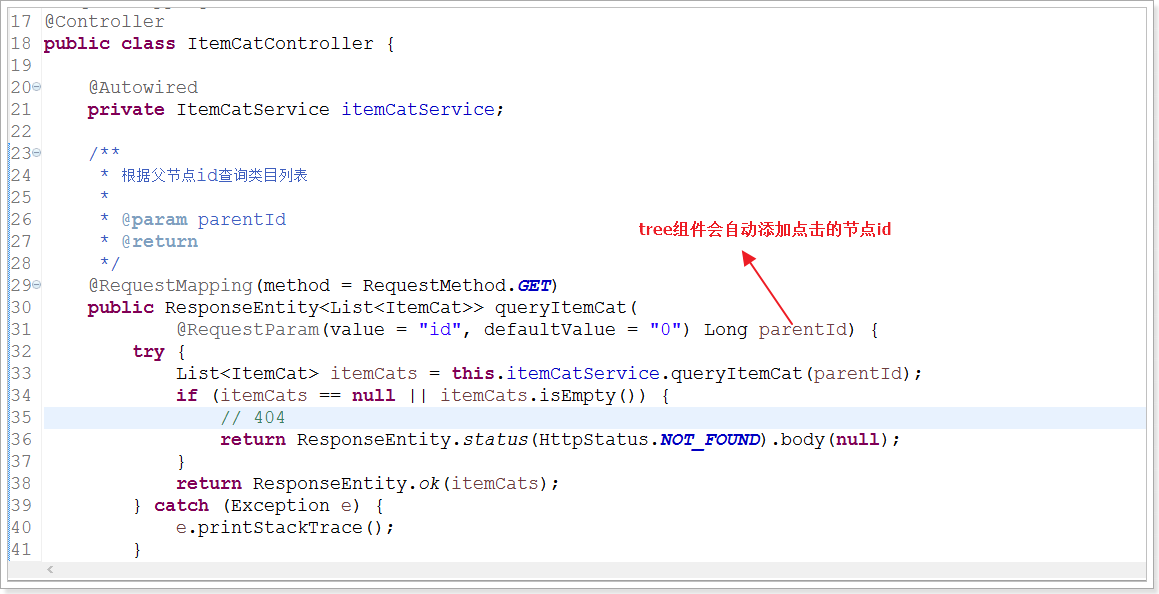Click the @RequestParam annotation

tap(248, 330)
